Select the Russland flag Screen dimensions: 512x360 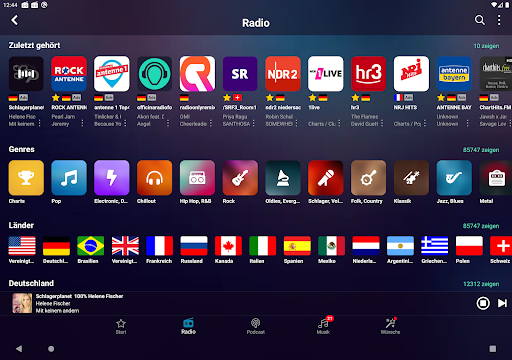194,246
